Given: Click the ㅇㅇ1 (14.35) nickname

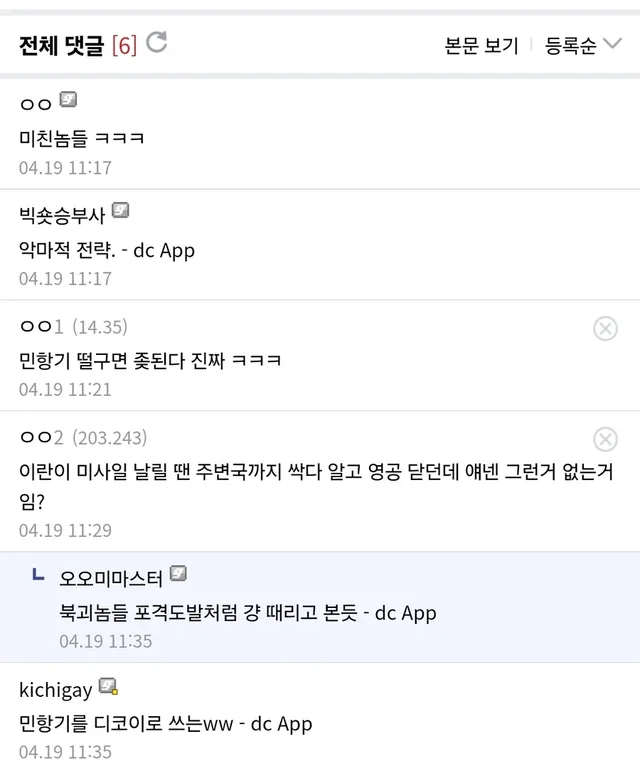Looking at the screenshot, I should click(42, 327).
